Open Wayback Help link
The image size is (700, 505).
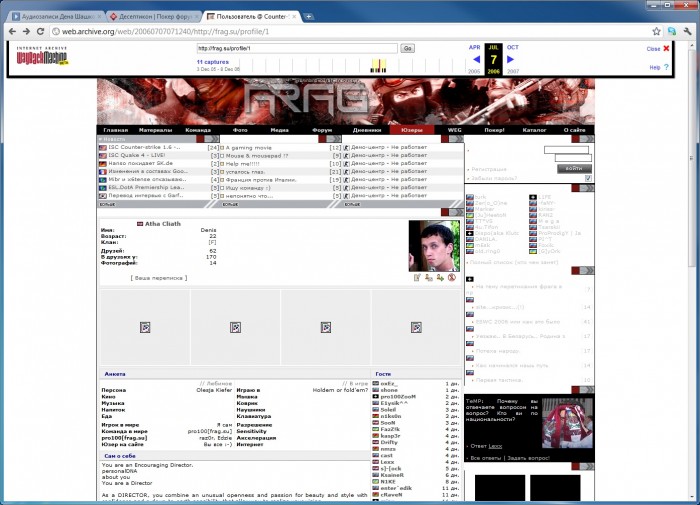(x=654, y=67)
